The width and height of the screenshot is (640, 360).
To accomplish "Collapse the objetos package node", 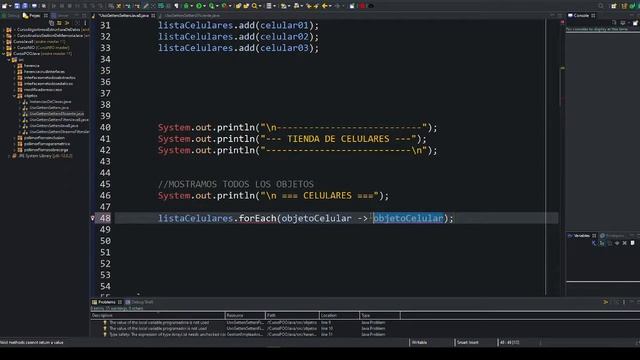I will tap(14, 96).
